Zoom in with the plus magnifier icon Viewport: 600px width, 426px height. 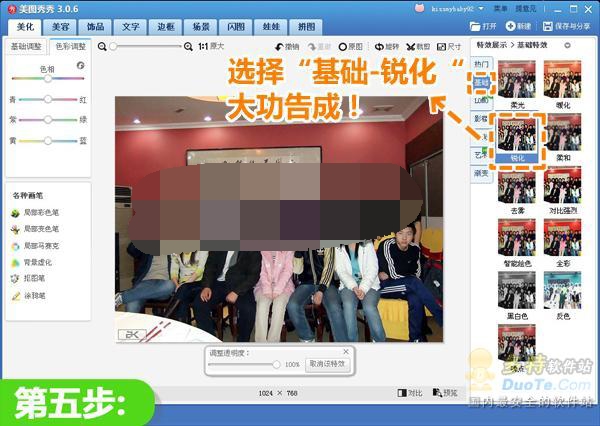(188, 47)
